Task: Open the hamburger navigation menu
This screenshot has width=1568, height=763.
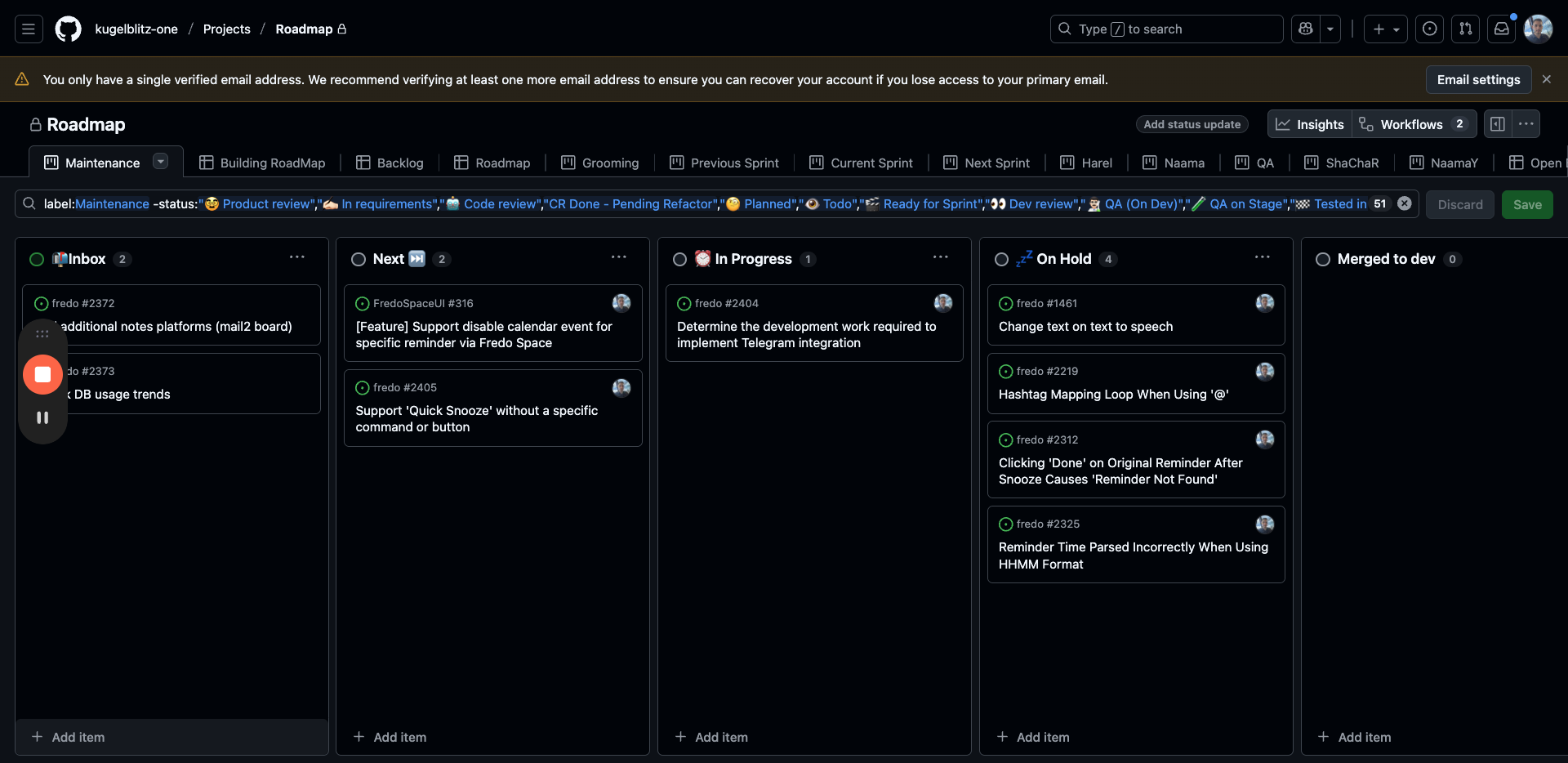Action: 29,29
